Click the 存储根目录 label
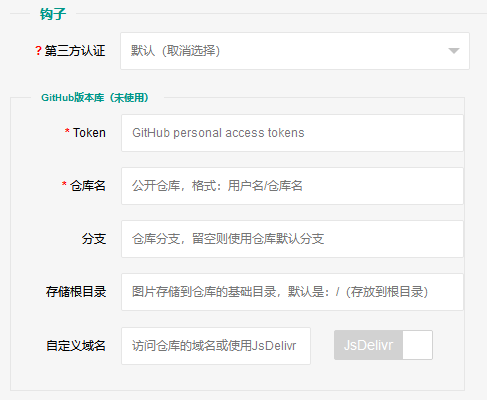 pyautogui.click(x=76, y=292)
